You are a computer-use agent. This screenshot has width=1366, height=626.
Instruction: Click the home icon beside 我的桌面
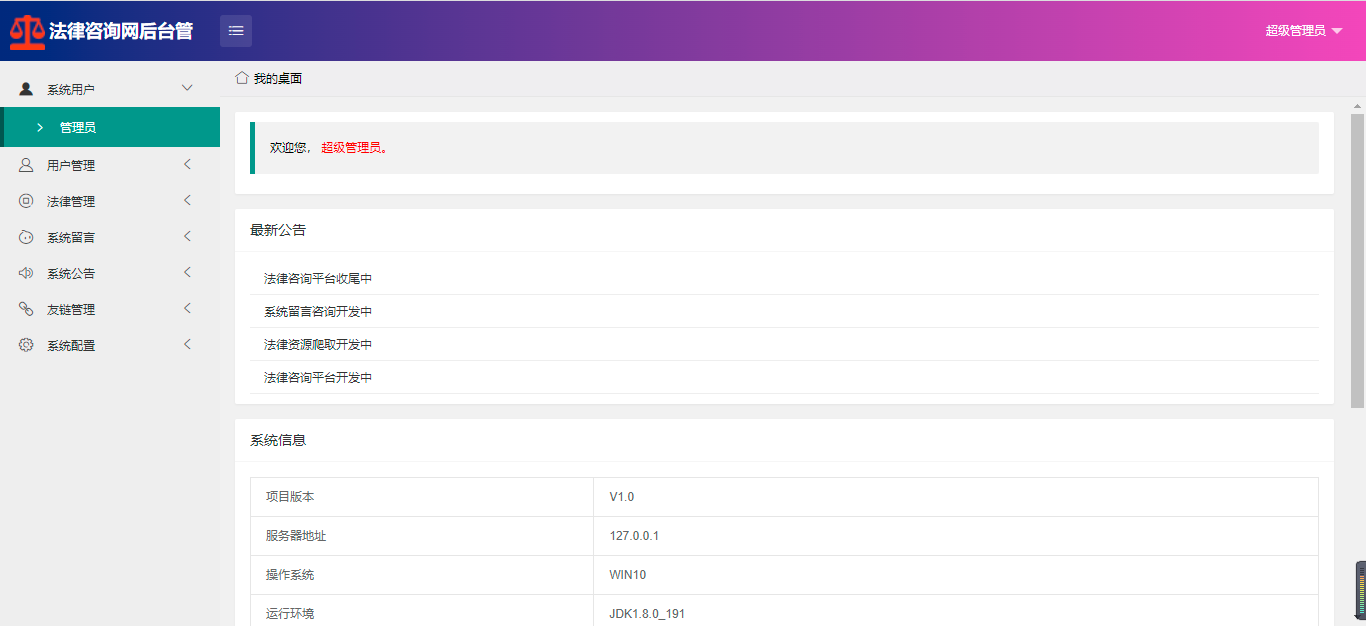pos(242,77)
